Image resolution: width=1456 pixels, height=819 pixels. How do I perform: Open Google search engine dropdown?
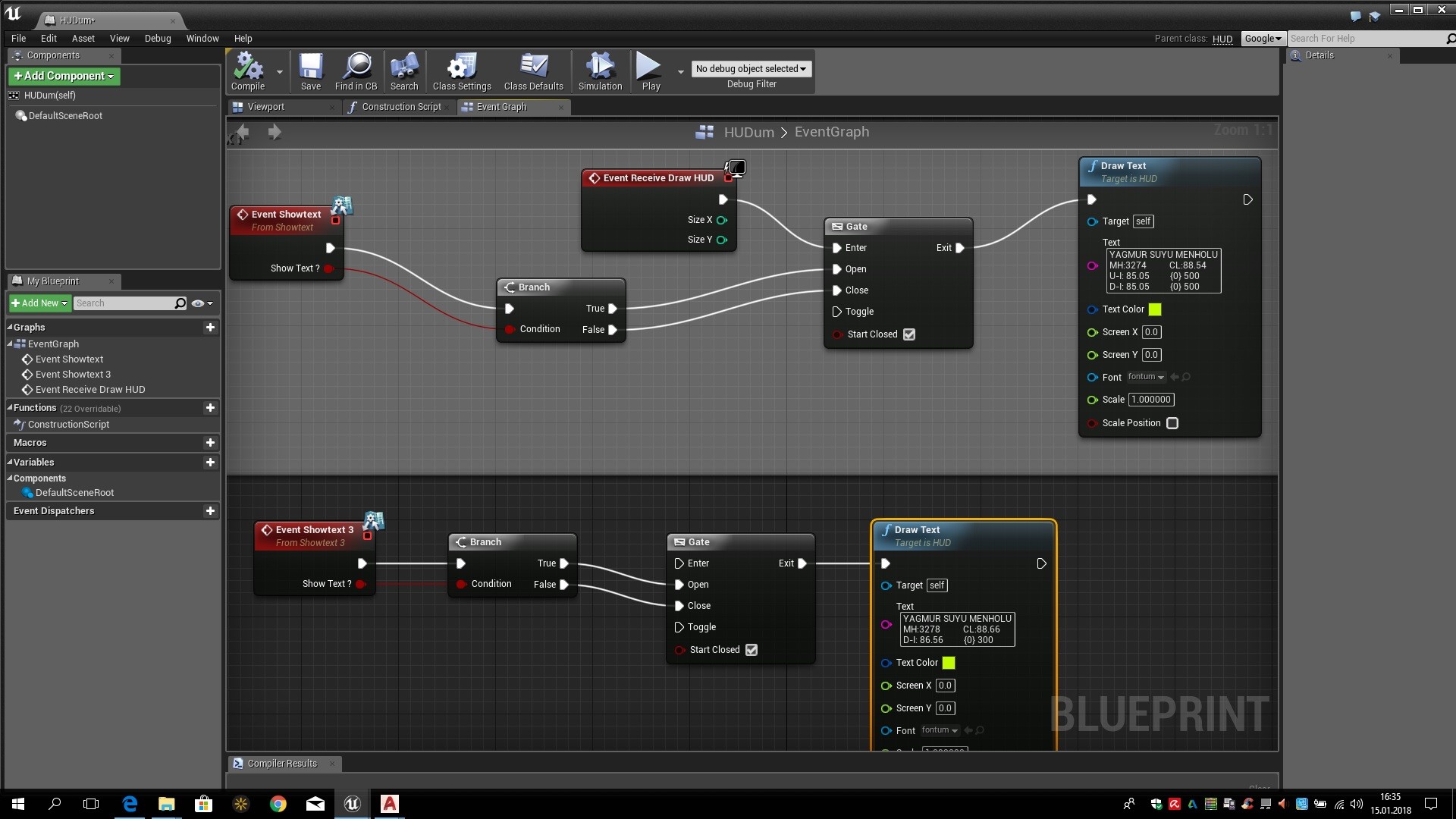(x=1263, y=39)
